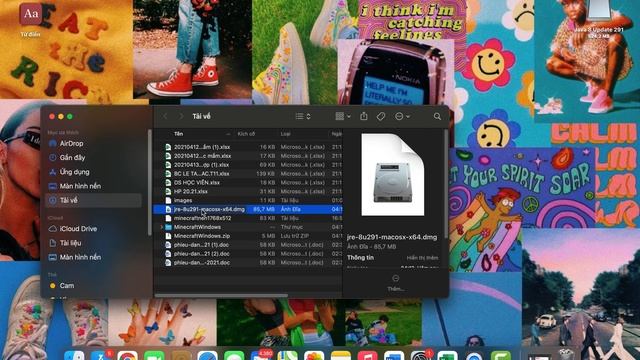Click the Lưu trữ ZIP type cell

(295, 236)
